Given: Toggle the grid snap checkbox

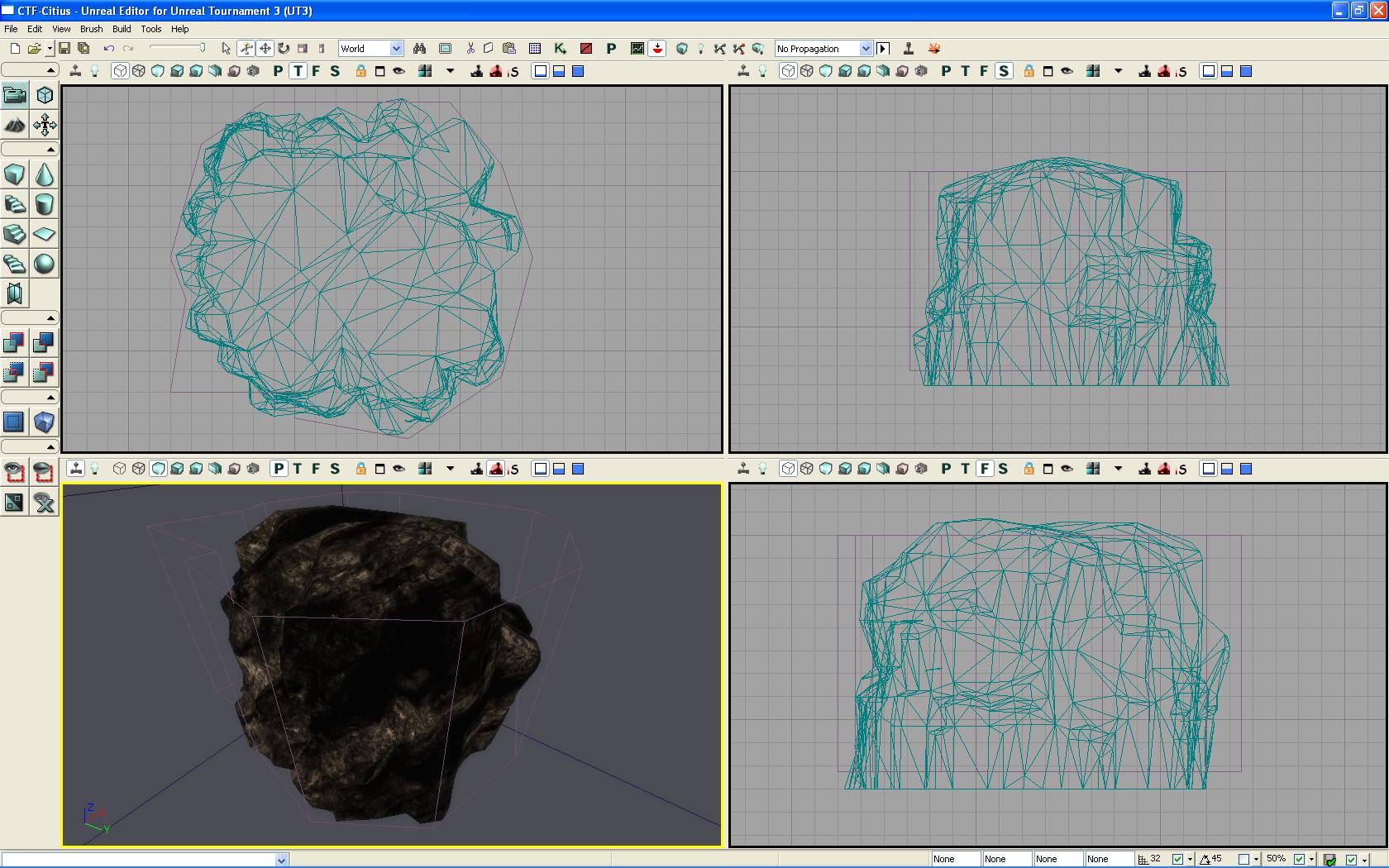Looking at the screenshot, I should pos(1177,860).
